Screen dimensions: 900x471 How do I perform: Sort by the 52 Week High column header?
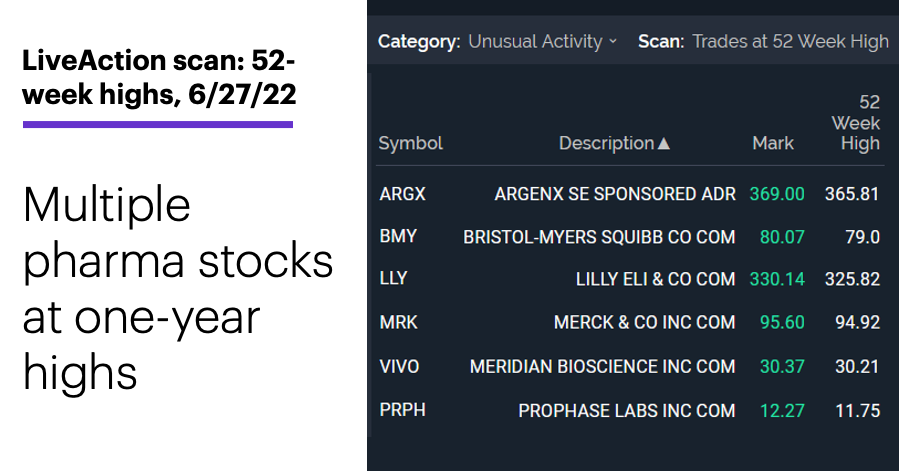click(x=855, y=123)
